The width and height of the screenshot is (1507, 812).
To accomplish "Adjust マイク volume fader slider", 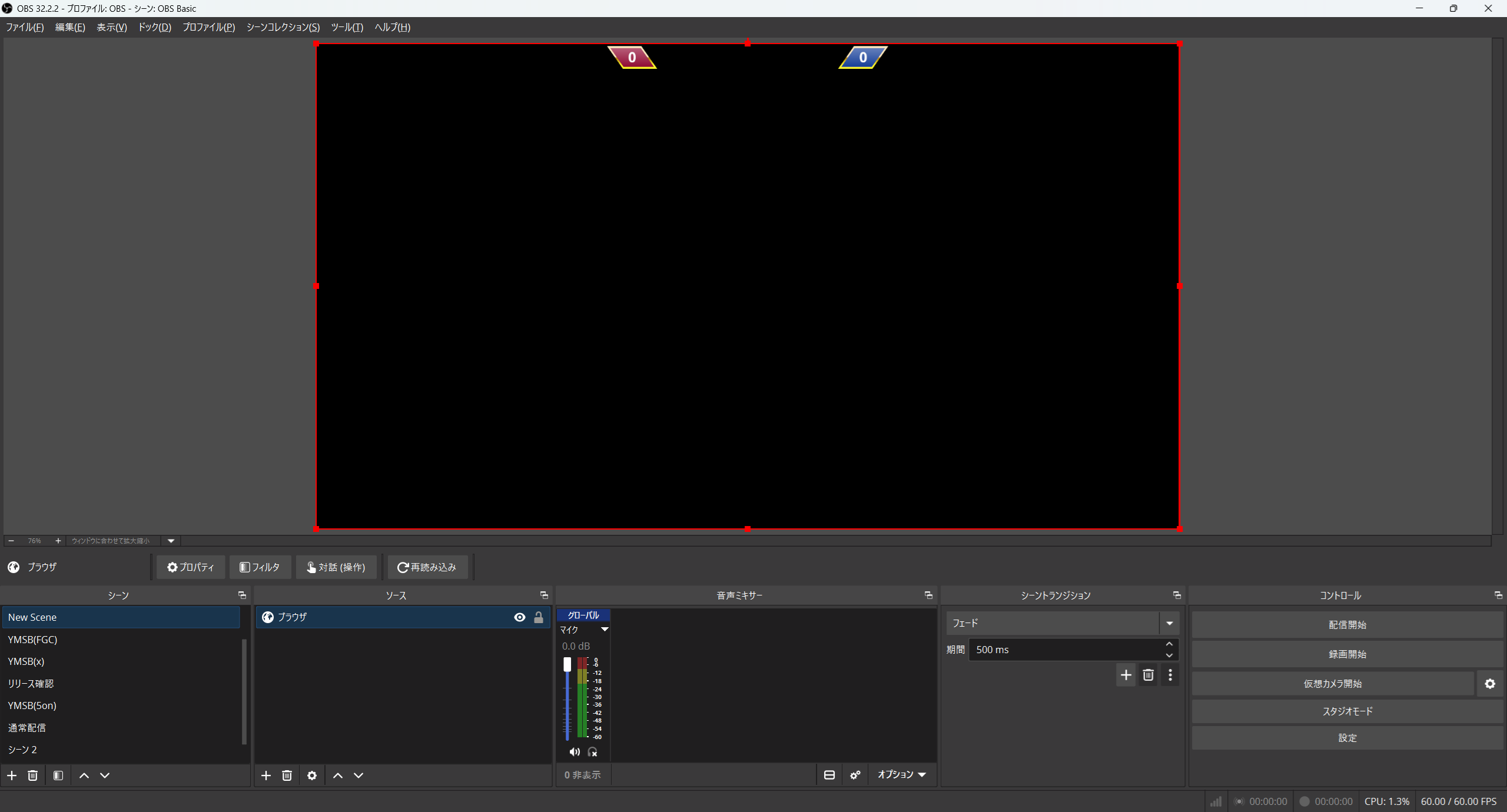I will tap(567, 665).
